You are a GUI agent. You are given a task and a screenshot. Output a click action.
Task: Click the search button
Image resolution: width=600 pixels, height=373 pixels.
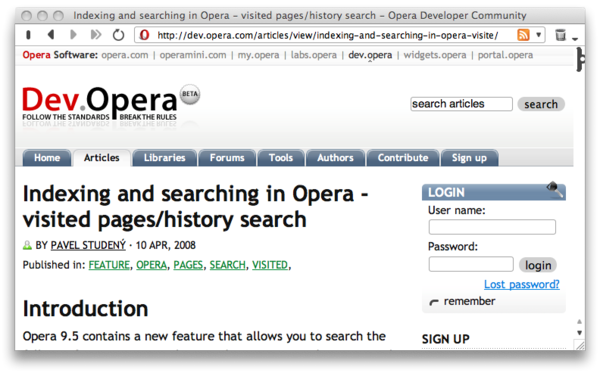(x=541, y=104)
